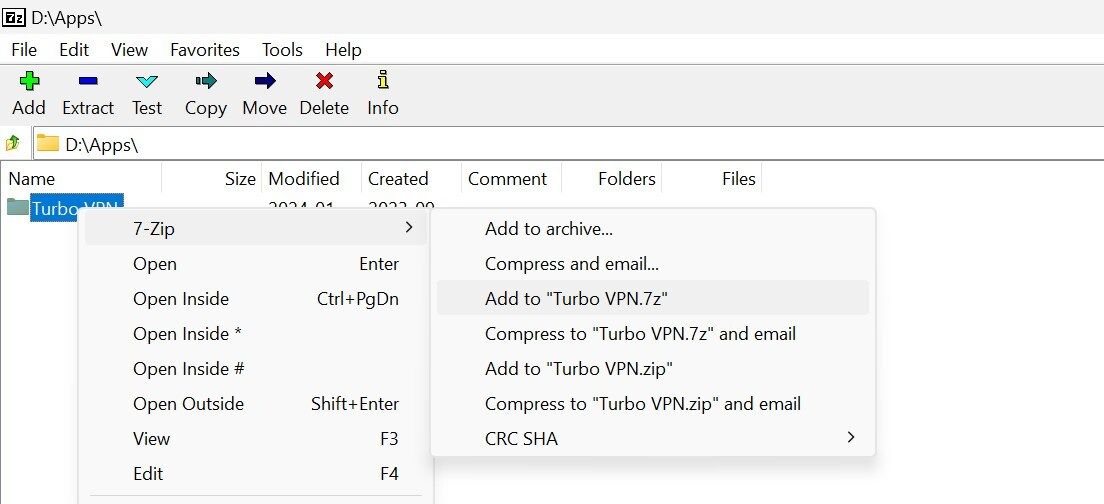1104x504 pixels.
Task: Choose Edit F4 context entry
Action: click(x=256, y=474)
